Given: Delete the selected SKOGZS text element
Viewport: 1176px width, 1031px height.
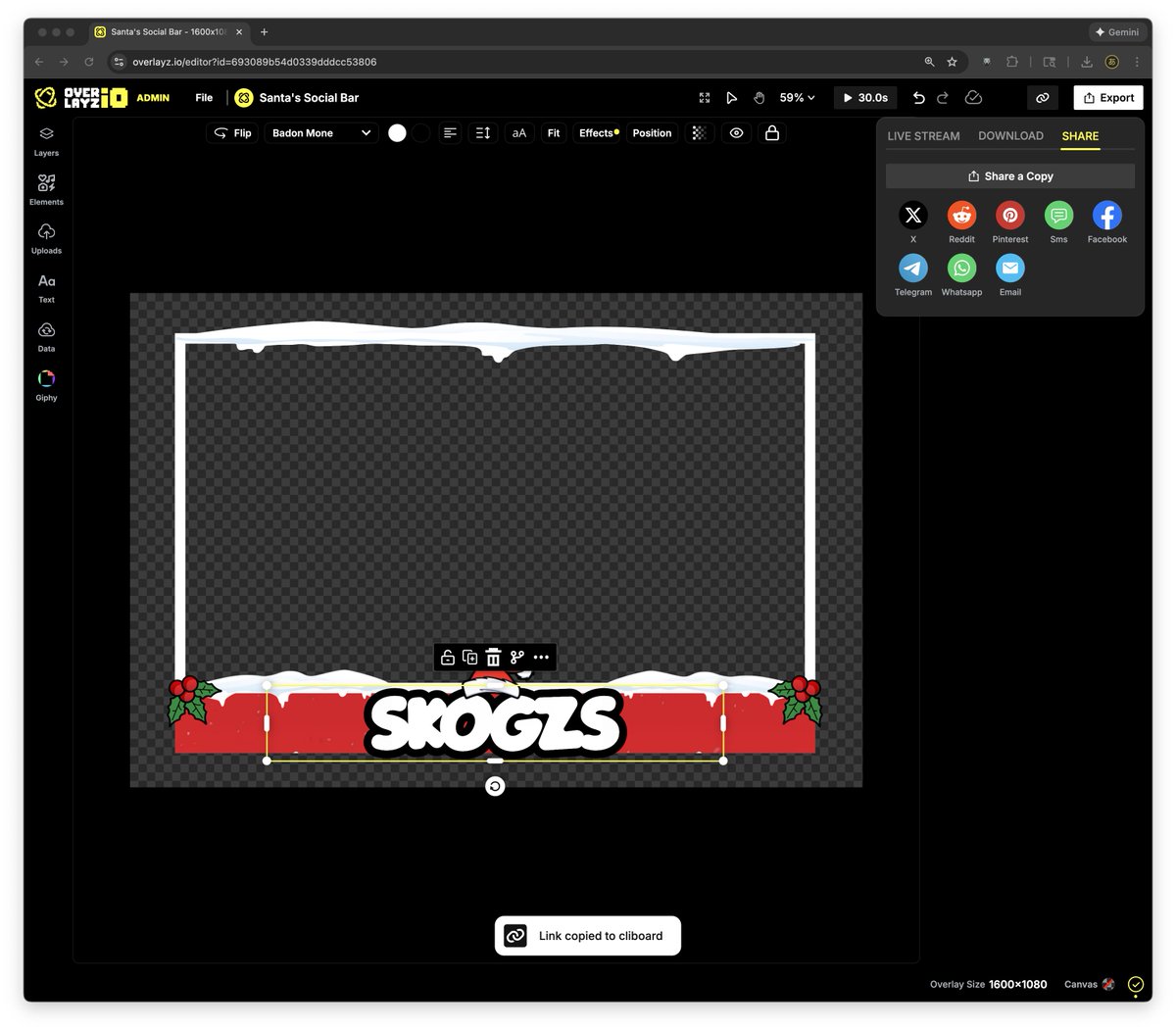Looking at the screenshot, I should (493, 657).
